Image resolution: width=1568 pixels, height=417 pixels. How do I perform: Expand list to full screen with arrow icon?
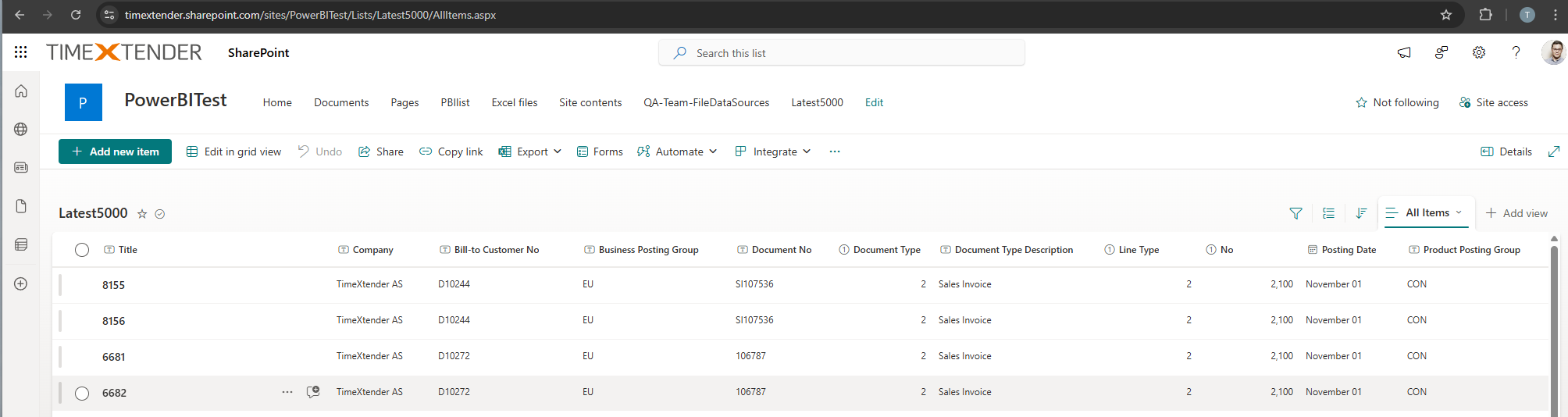point(1554,151)
